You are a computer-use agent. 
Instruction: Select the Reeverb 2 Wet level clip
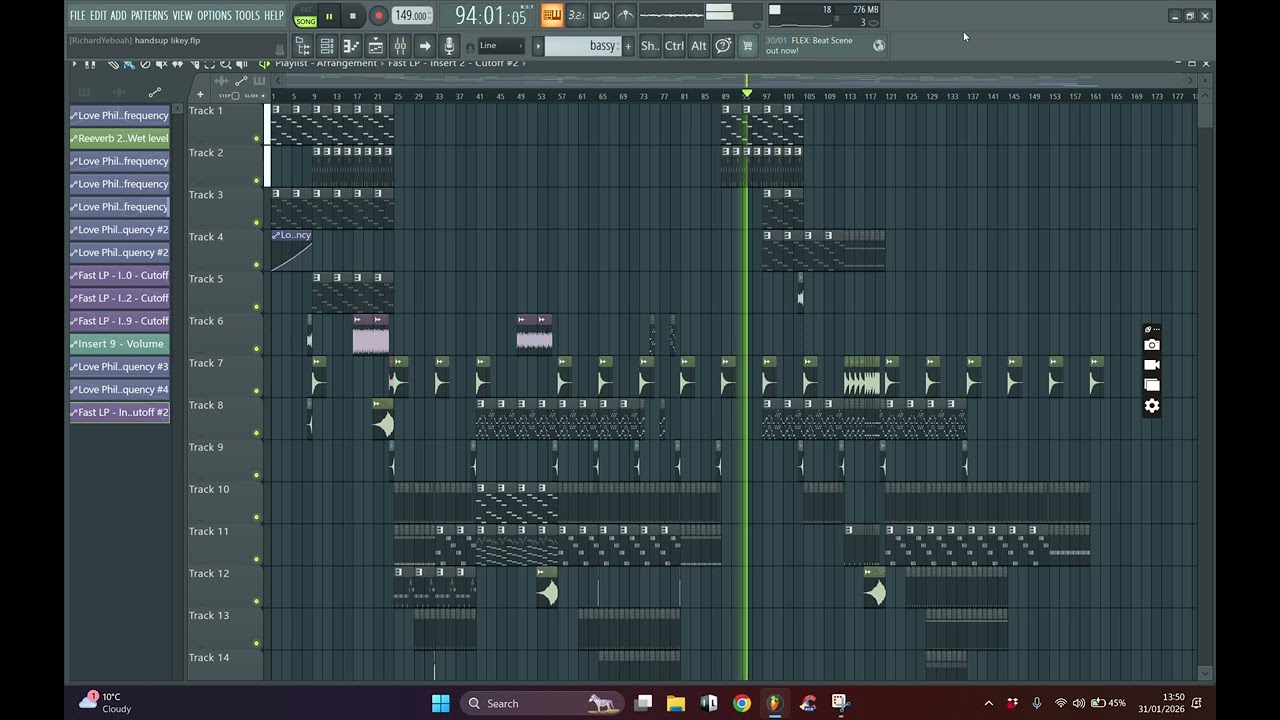click(x=119, y=138)
